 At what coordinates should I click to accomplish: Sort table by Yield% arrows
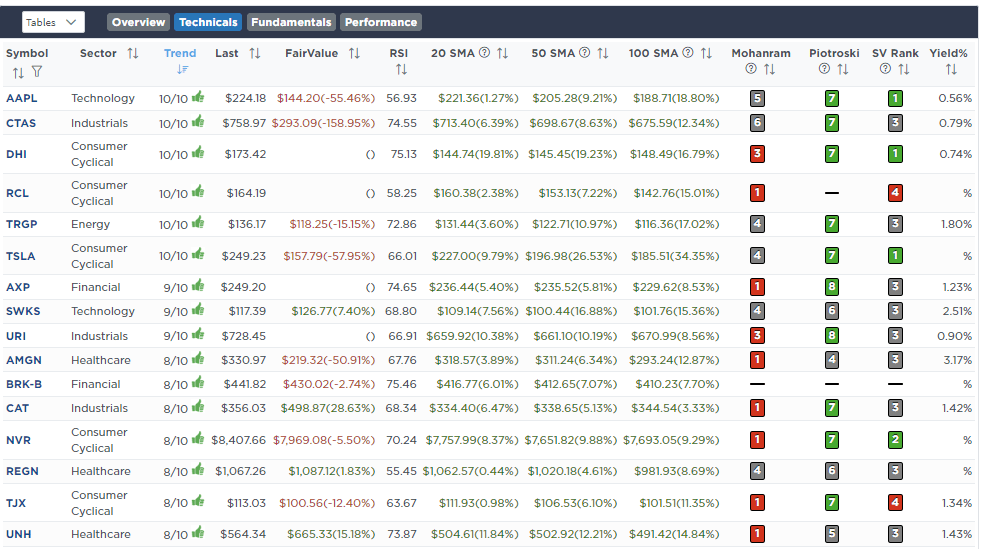(x=950, y=70)
